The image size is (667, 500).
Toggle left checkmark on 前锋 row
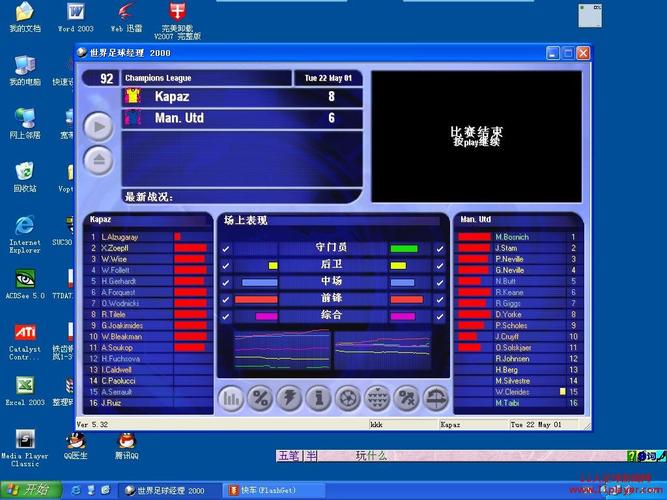[226, 300]
